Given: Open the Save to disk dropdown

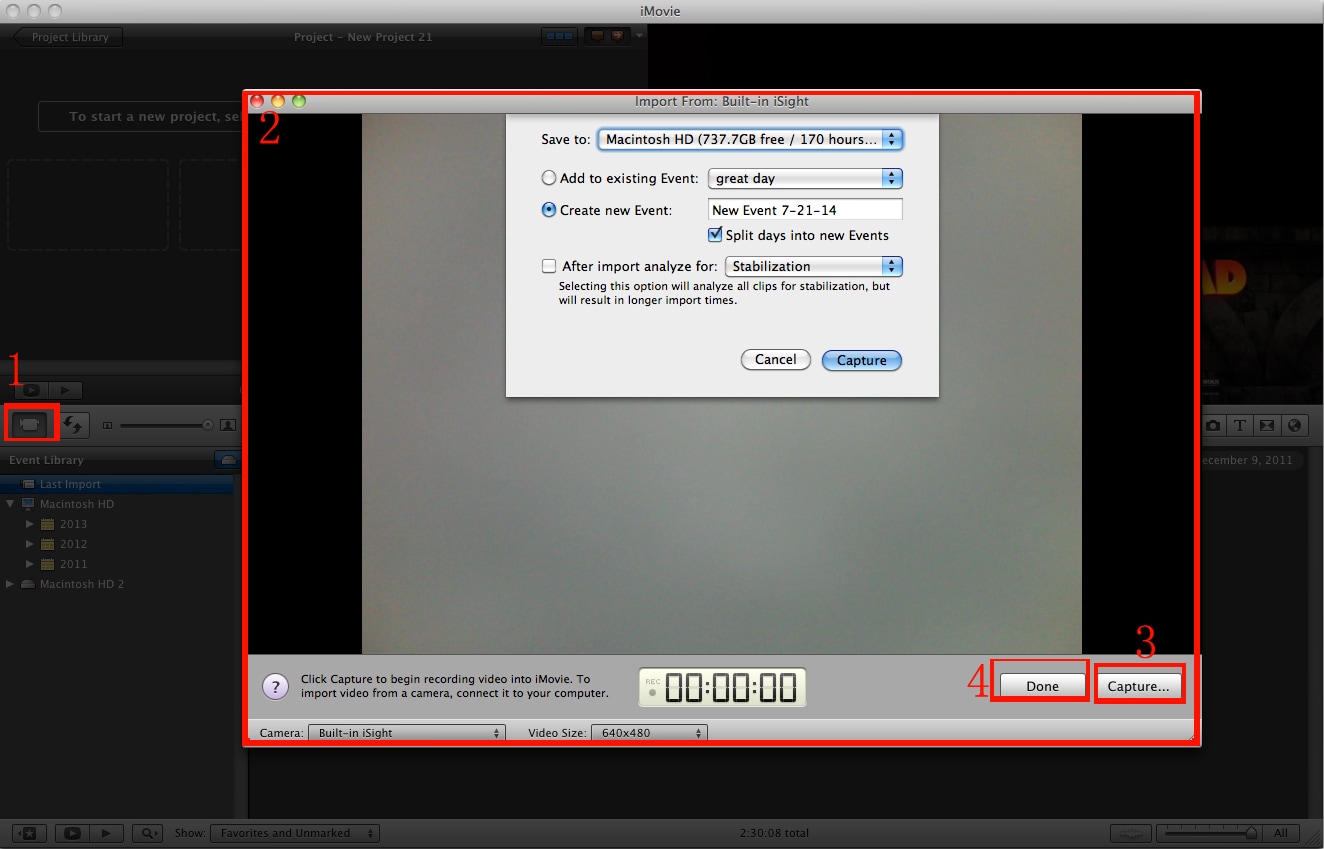Looking at the screenshot, I should [750, 139].
